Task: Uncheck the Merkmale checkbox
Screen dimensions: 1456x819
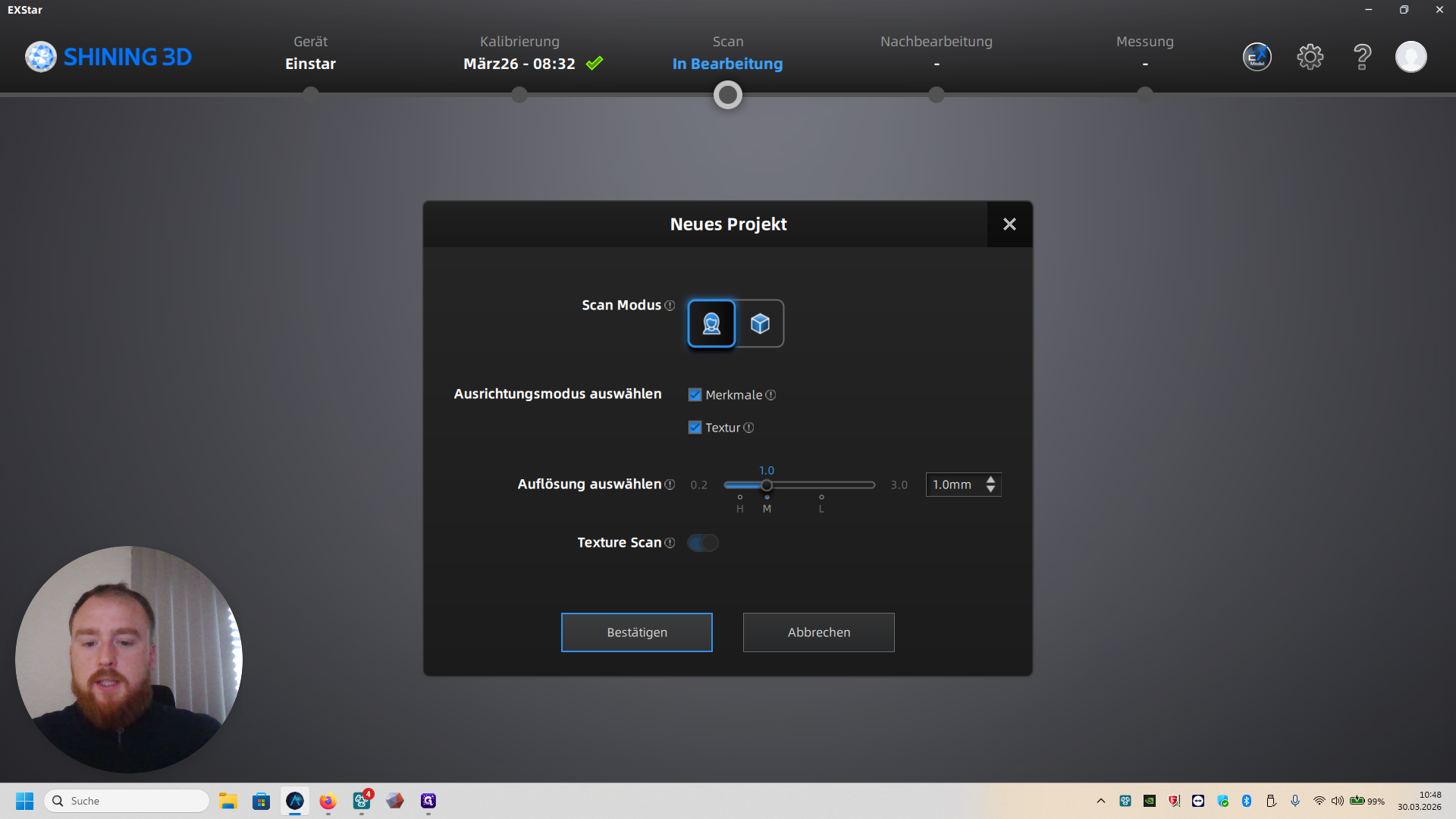Action: pyautogui.click(x=695, y=395)
